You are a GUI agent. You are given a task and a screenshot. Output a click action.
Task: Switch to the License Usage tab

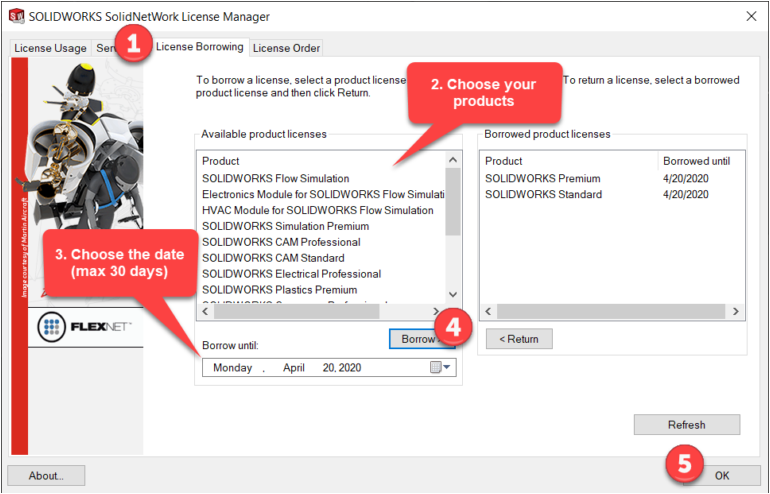click(x=50, y=48)
